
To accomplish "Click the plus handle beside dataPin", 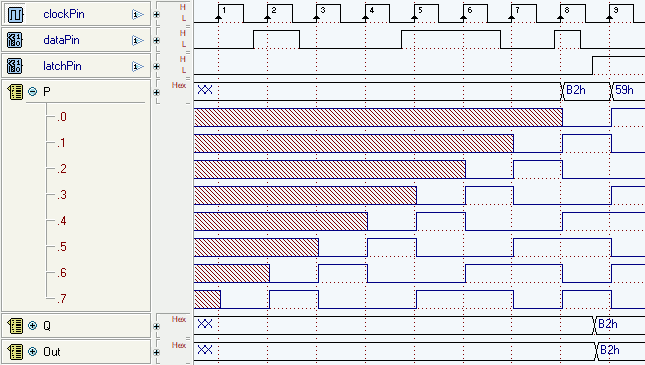I will (156, 41).
